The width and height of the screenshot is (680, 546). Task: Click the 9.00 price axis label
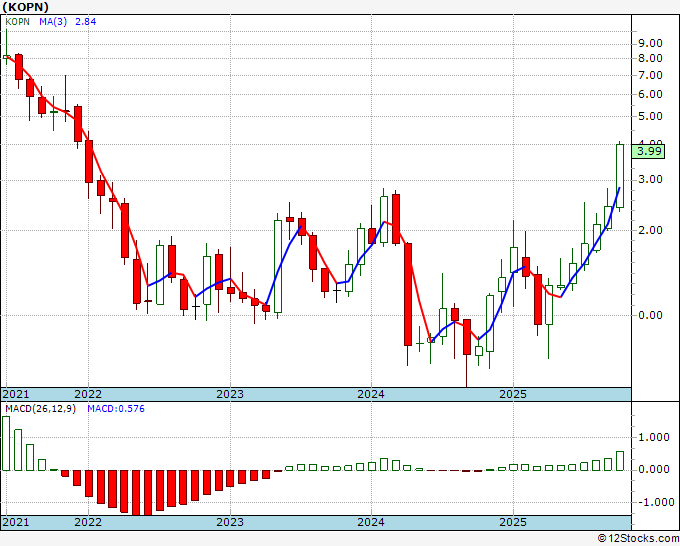tap(650, 43)
